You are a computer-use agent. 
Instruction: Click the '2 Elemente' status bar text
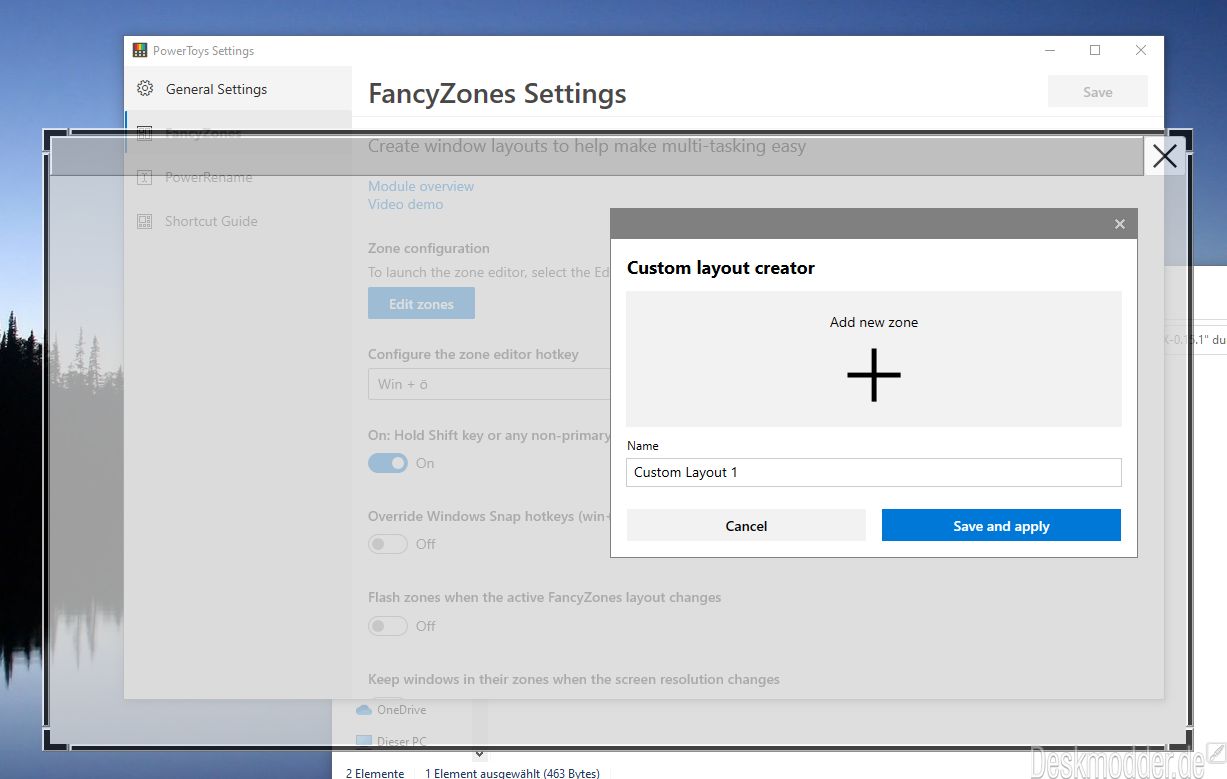click(x=375, y=773)
